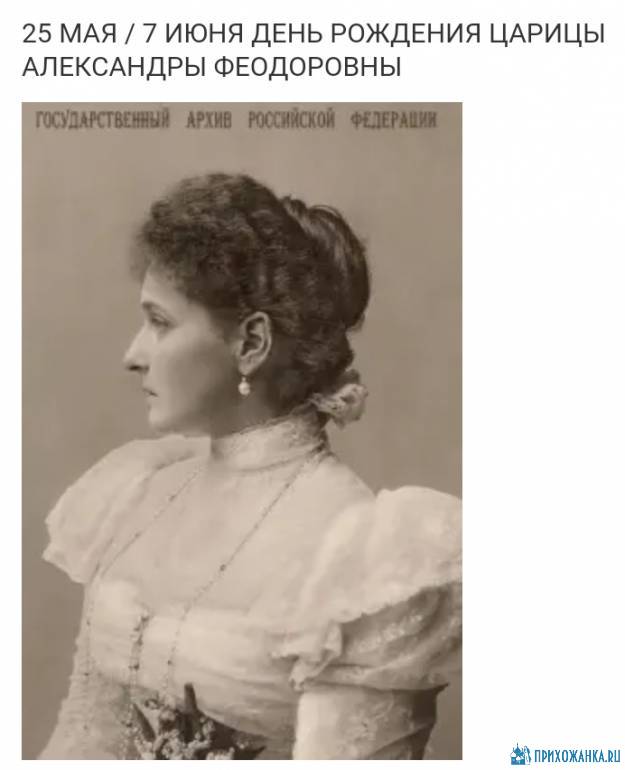This screenshot has width=625, height=770.
Task: Click the word ГОСУДАРСТВЕННЫЙ on the photo
Action: pyautogui.click(x=102, y=120)
